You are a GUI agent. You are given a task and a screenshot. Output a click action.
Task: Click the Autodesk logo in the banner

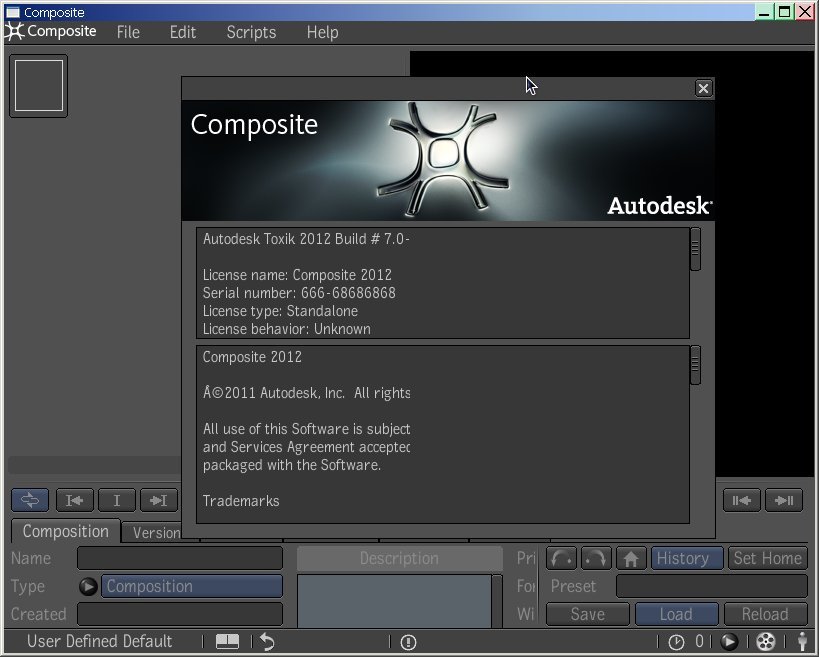point(660,206)
